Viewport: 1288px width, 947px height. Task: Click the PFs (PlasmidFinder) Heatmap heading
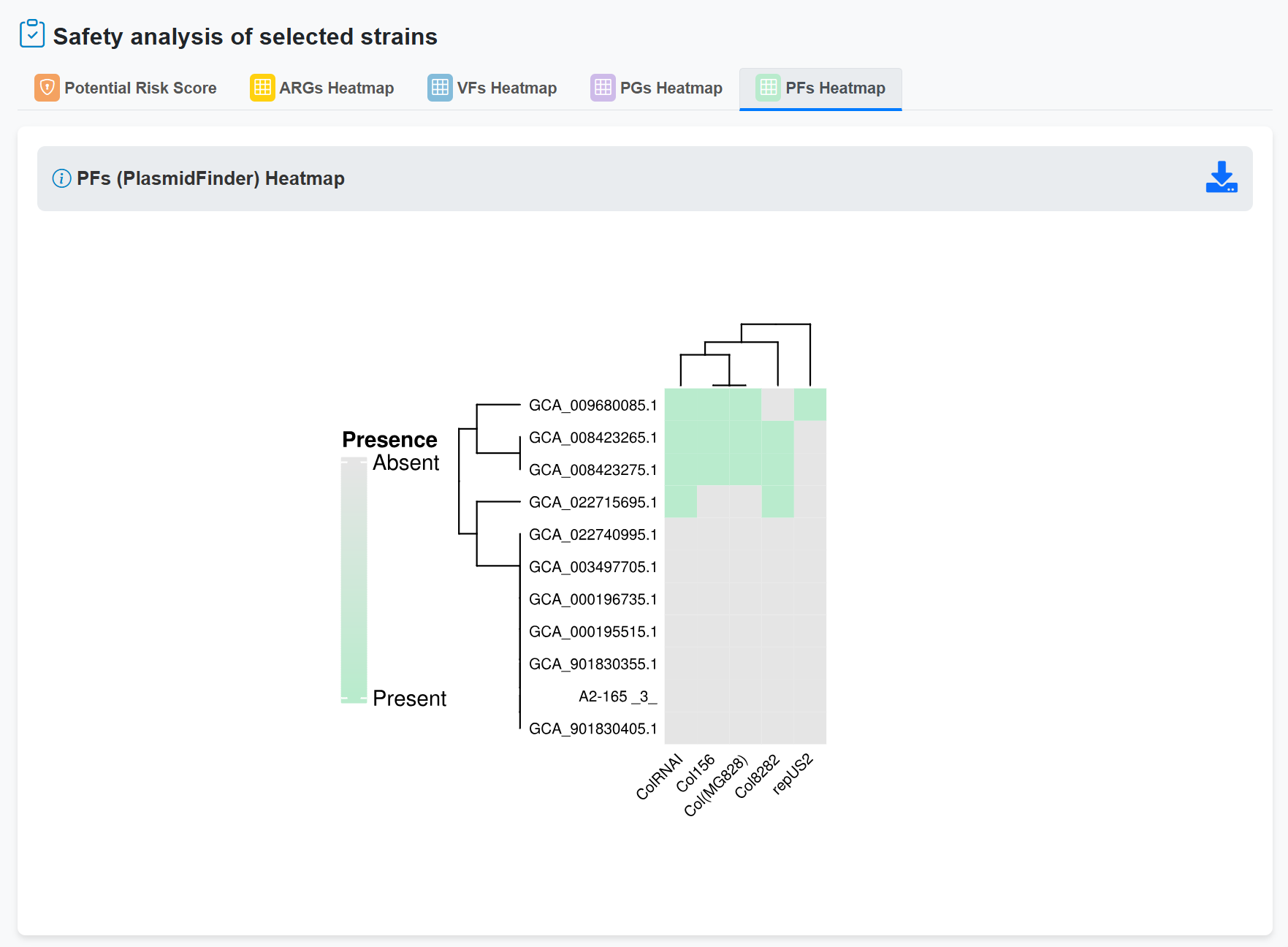coord(210,178)
